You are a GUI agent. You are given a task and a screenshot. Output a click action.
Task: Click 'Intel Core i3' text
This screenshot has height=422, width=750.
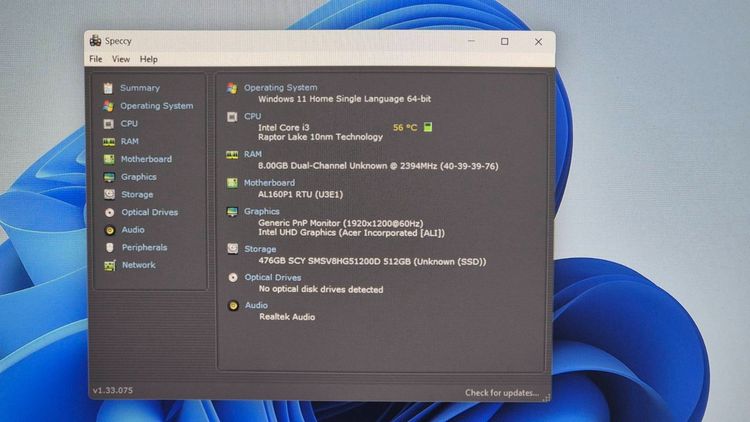click(284, 128)
